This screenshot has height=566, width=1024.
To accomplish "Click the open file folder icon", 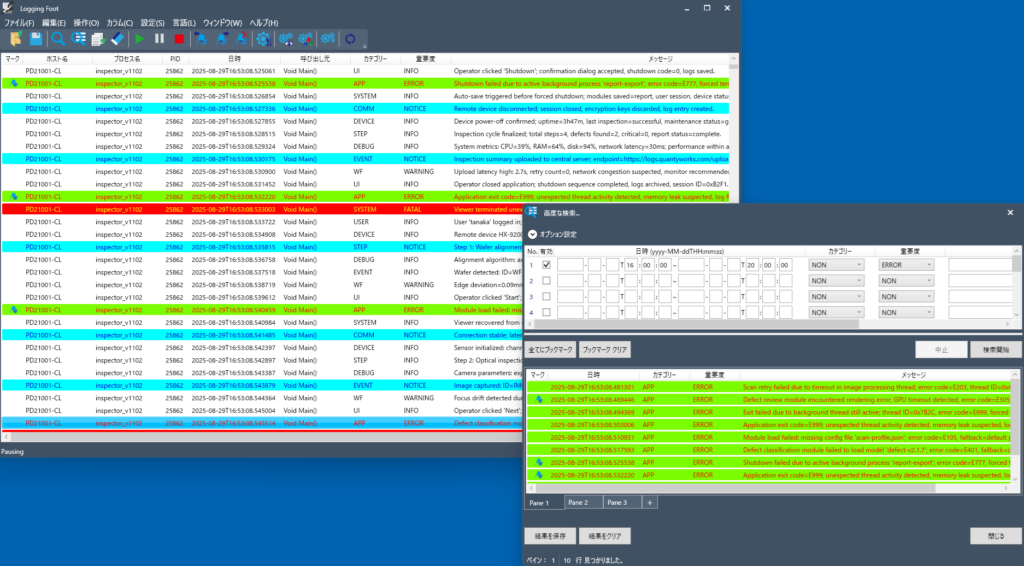I will [15, 39].
